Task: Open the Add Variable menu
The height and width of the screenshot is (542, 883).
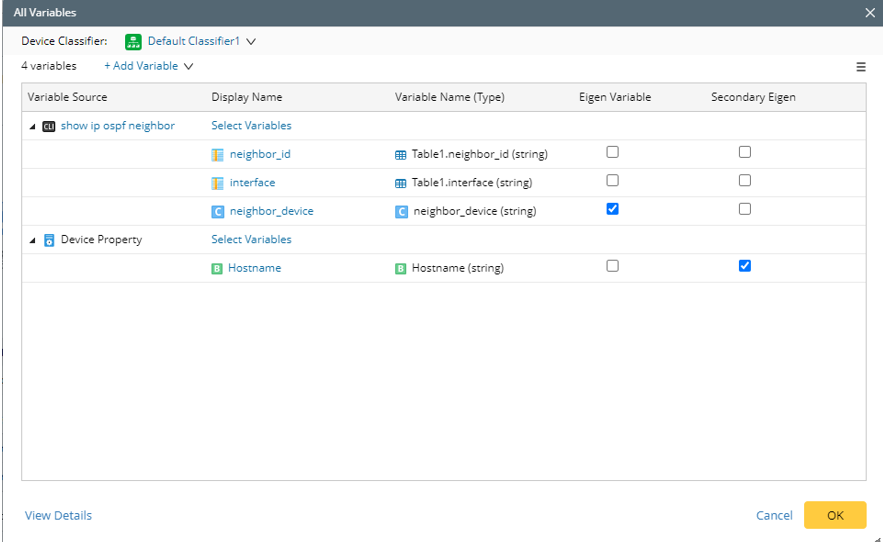Action: [148, 66]
